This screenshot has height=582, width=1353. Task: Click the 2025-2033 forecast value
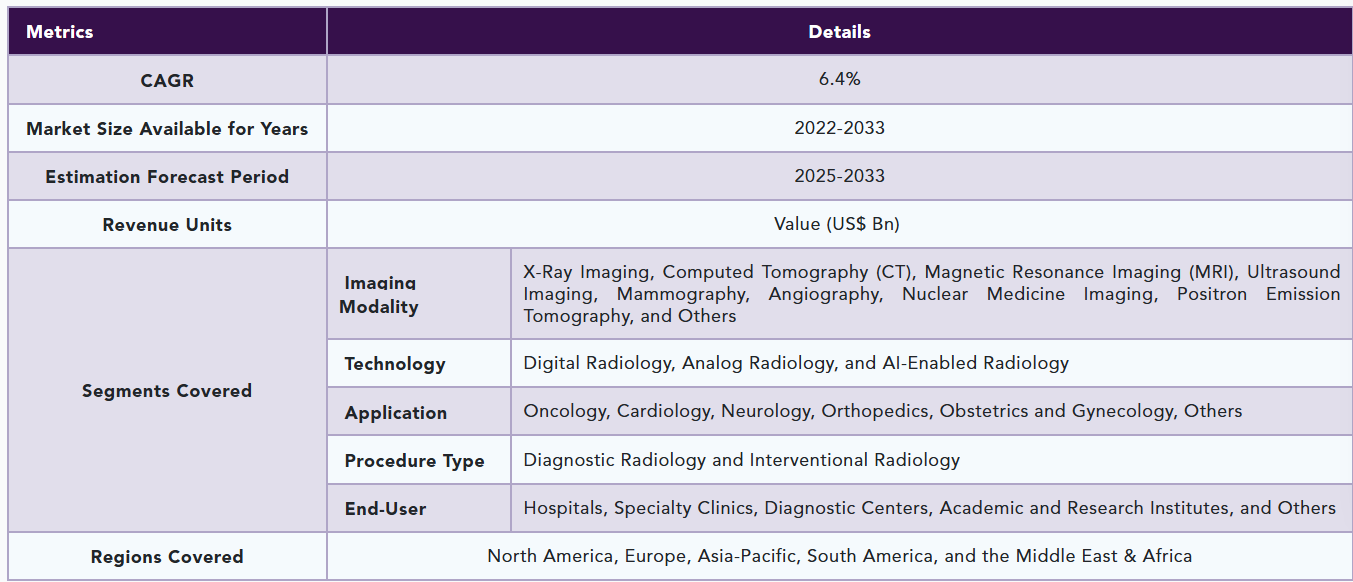pos(839,176)
